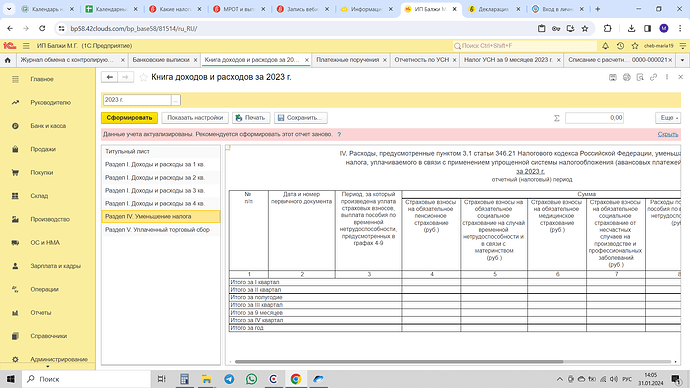Switch to Журнал обмена с контролирующими tab
This screenshot has width=690, height=388.
67,60
